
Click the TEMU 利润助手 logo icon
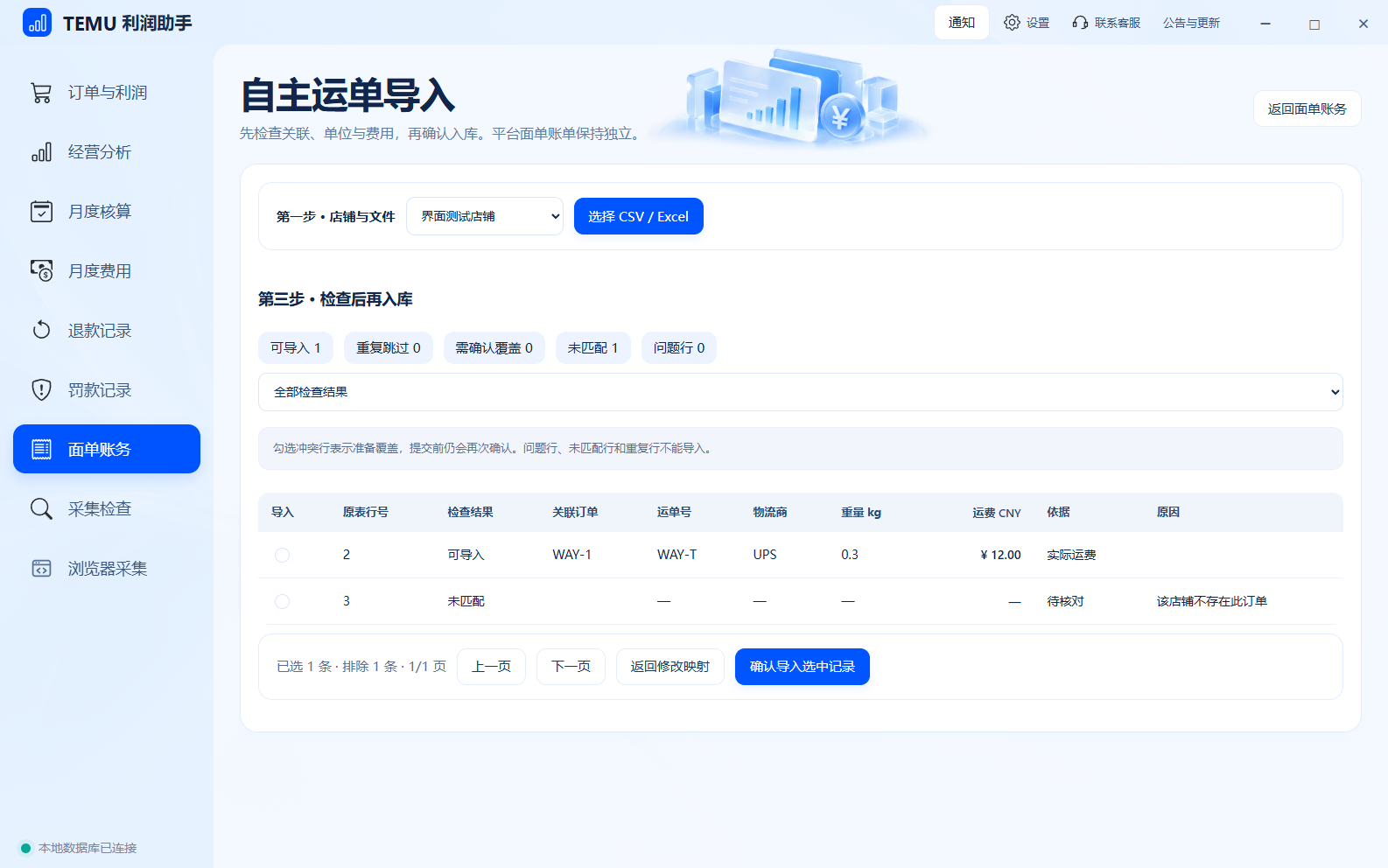point(37,23)
